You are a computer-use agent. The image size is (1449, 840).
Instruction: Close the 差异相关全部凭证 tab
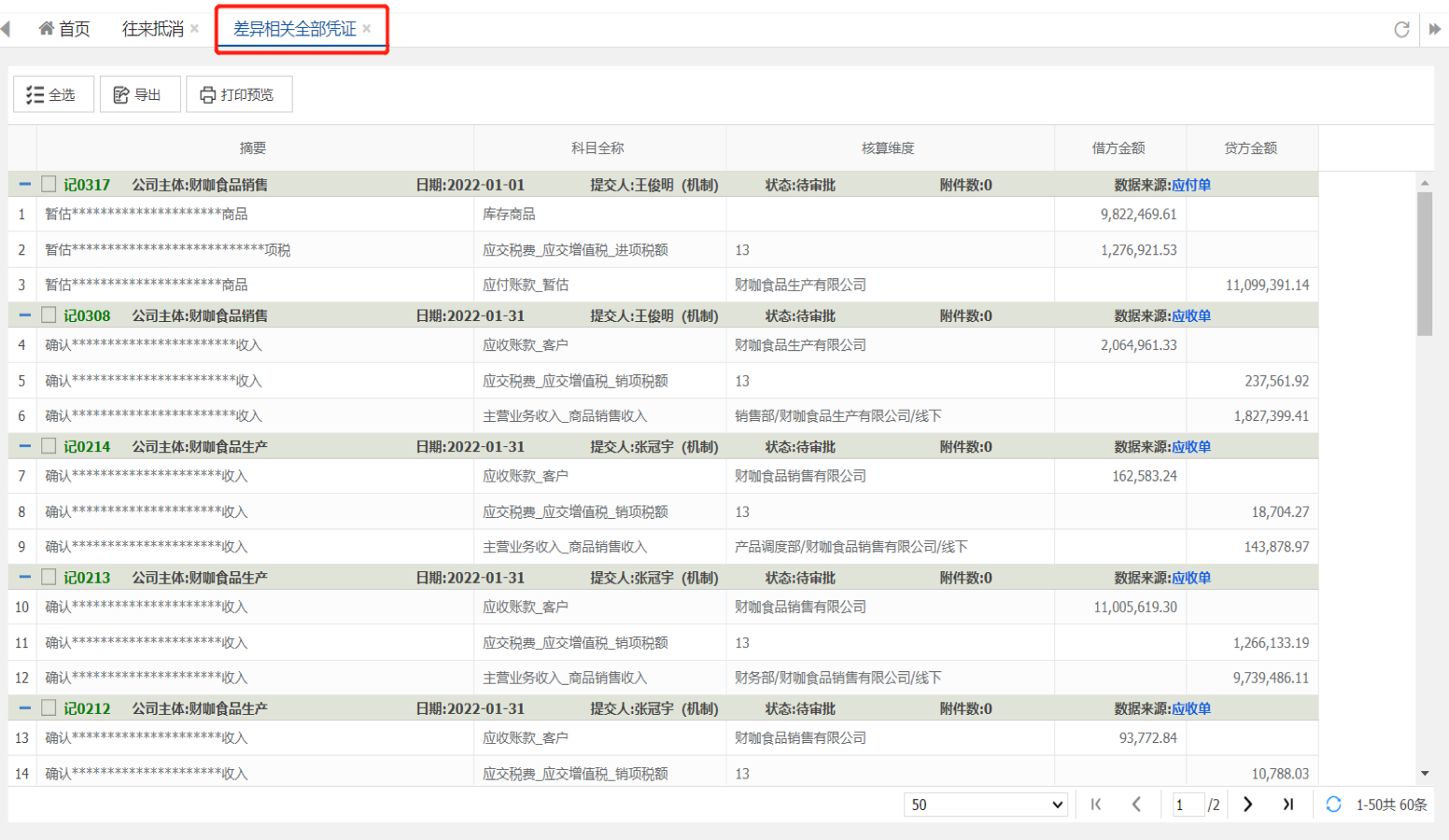pos(367,29)
